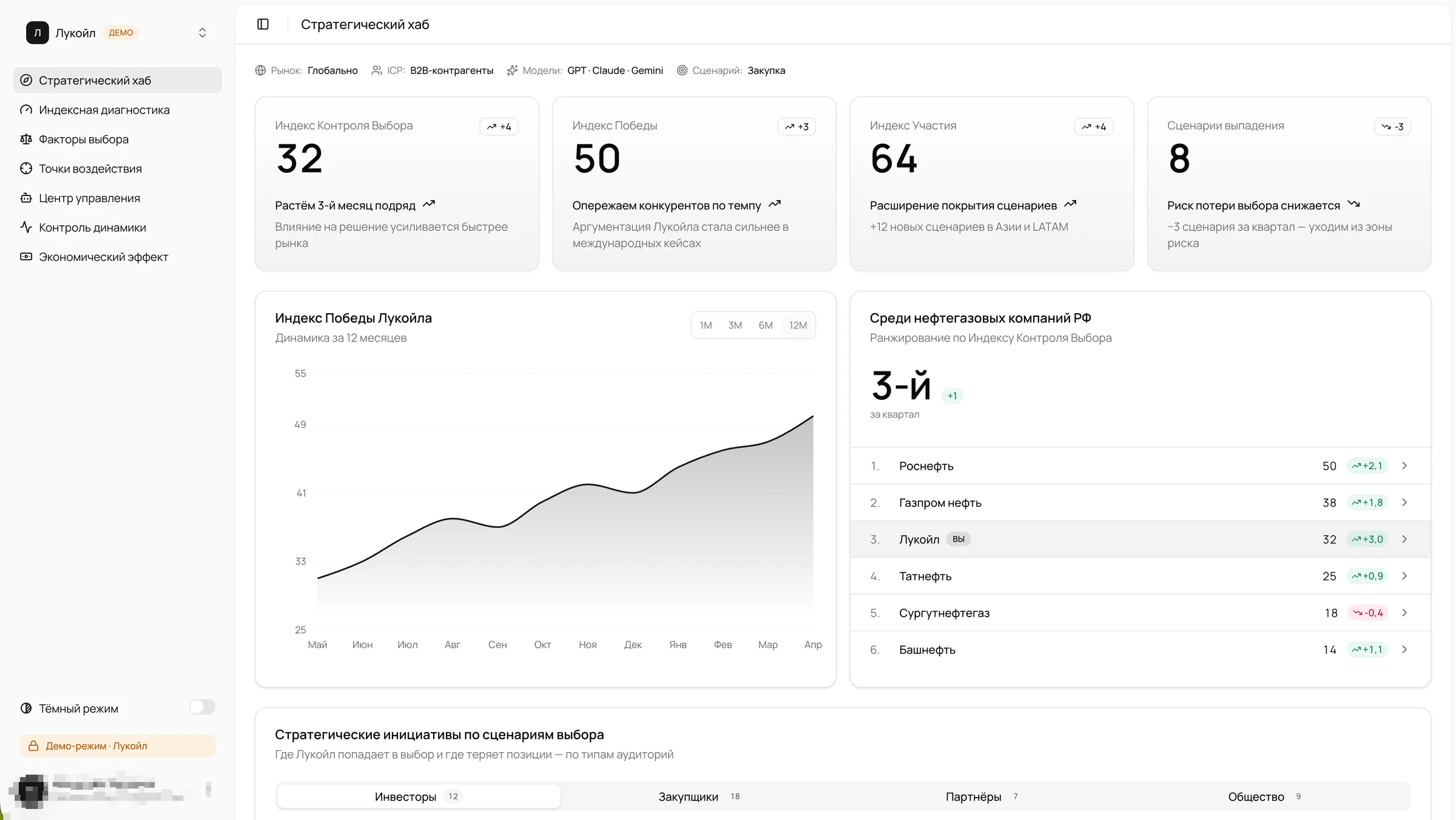The image size is (1456, 820).
Task: Click the -3 badge on Сценарии выпадения
Action: [x=1392, y=127]
